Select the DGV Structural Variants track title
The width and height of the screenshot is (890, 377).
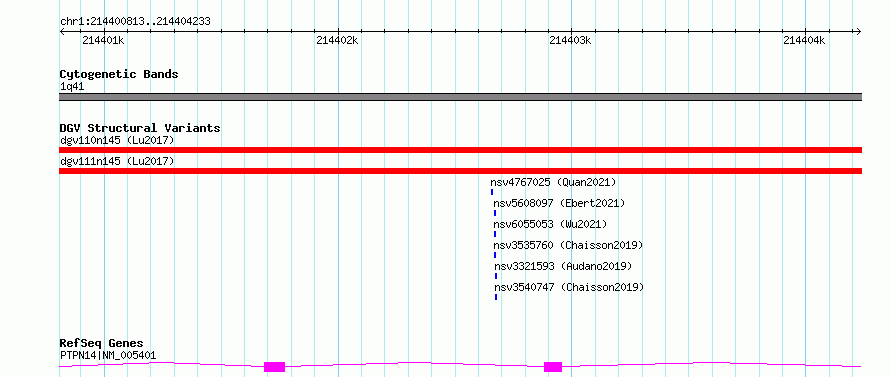(140, 128)
